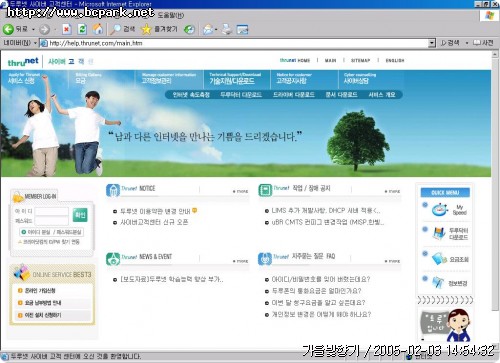Image resolution: width=500 pixels, height=363 pixels.
Task: Click the Thrunet NOTICE section icon
Action: (x=113, y=190)
